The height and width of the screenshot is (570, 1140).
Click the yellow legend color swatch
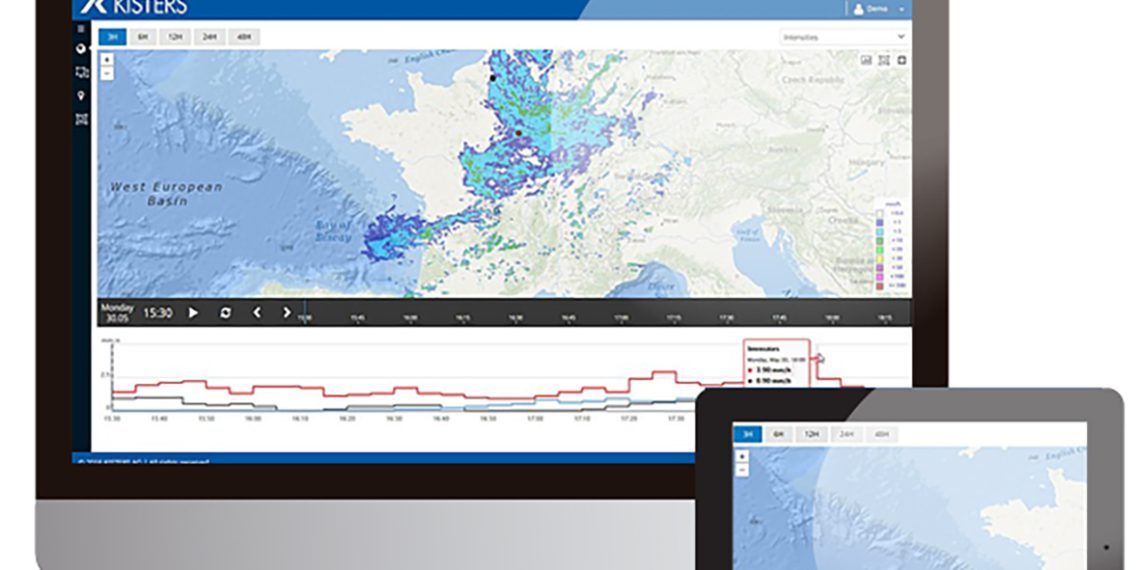pyautogui.click(x=880, y=258)
